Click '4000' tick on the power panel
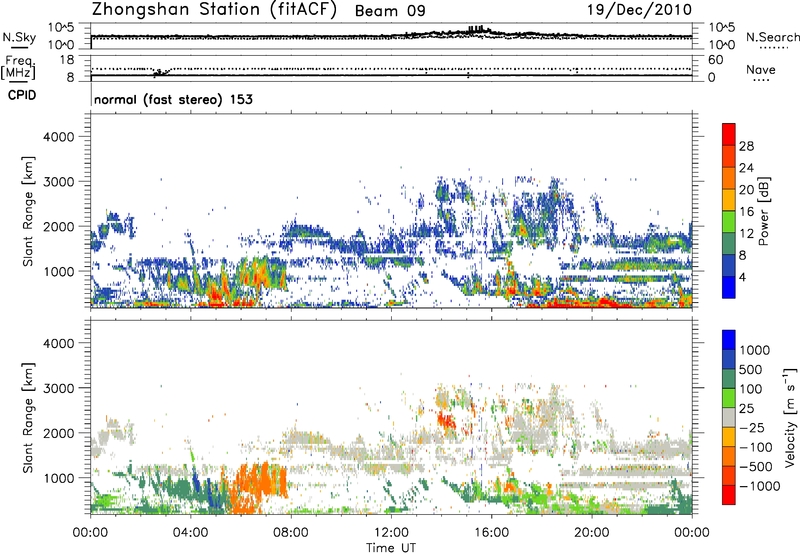Image resolution: width=800 pixels, height=554 pixels. tap(59, 137)
